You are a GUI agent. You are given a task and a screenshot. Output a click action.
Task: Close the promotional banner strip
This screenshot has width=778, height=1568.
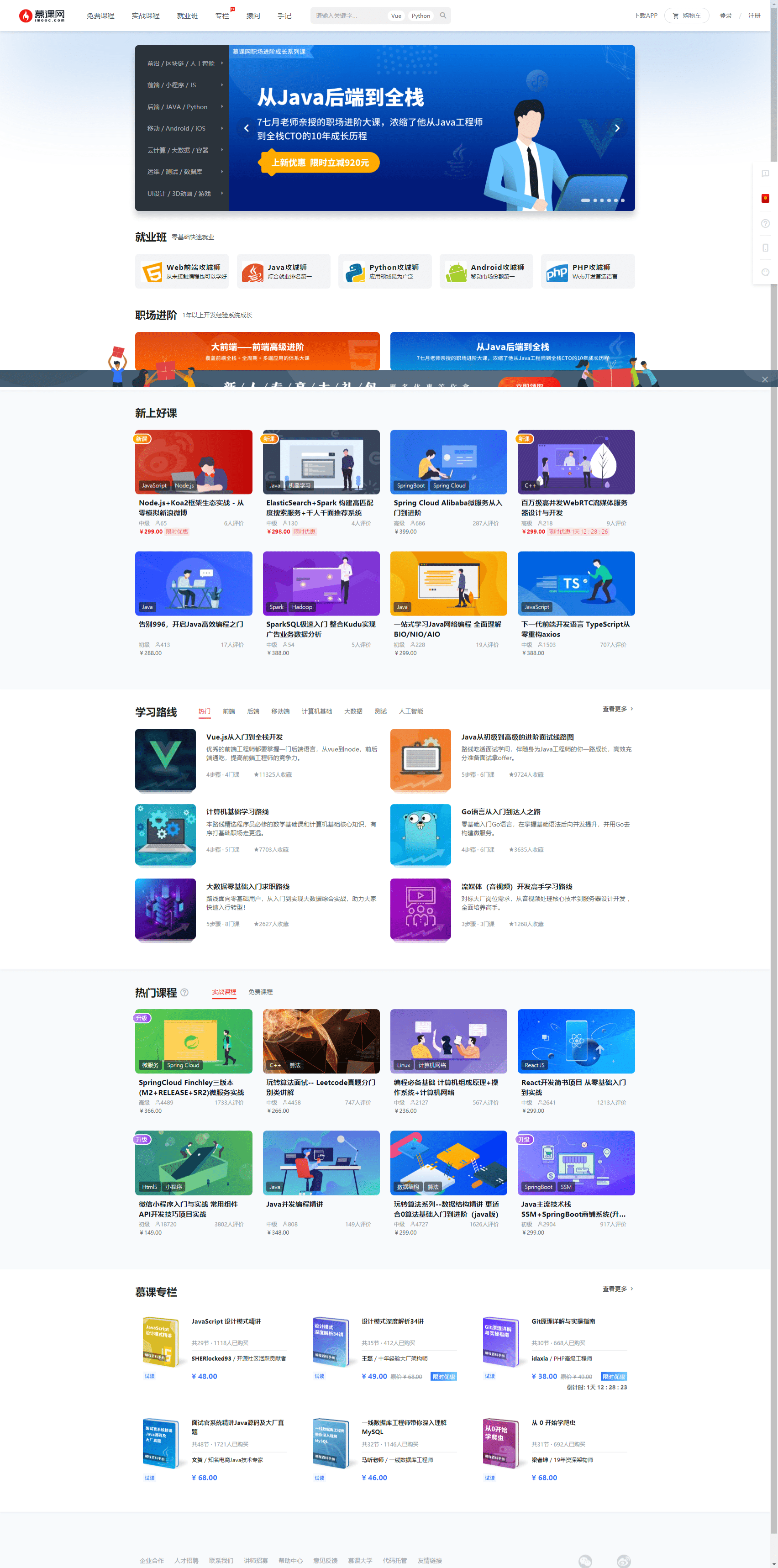click(x=765, y=379)
